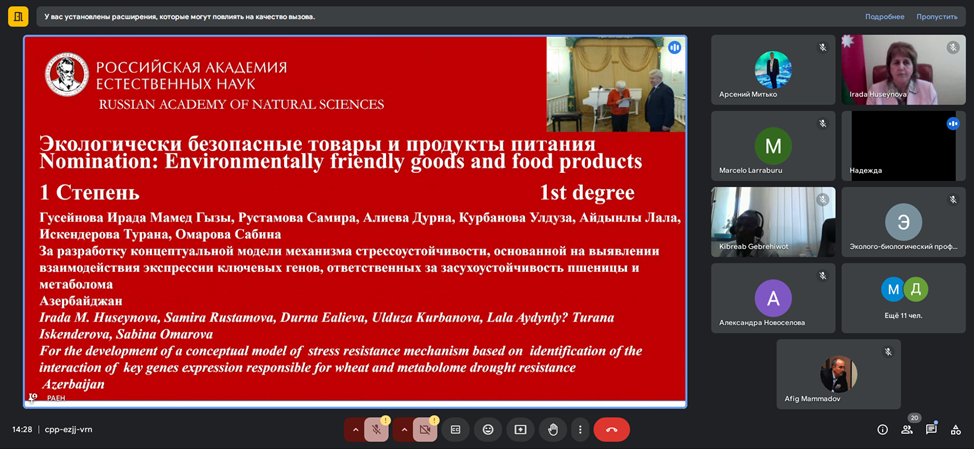Click the blue new-message dot on chat icon
974x449 pixels.
[x=936, y=423]
